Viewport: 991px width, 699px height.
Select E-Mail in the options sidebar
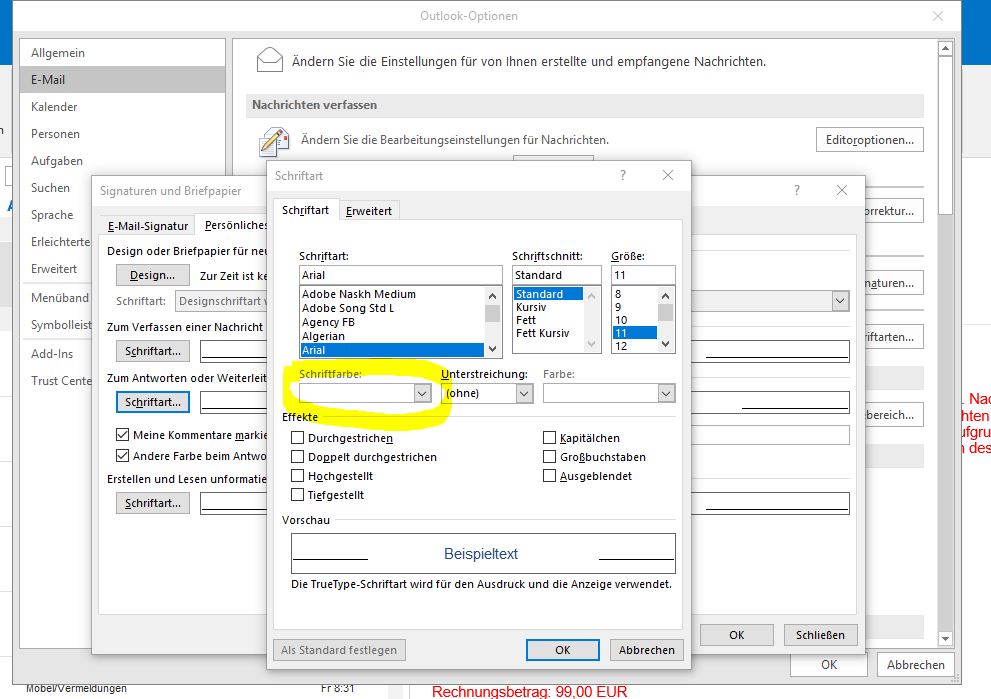[x=123, y=80]
